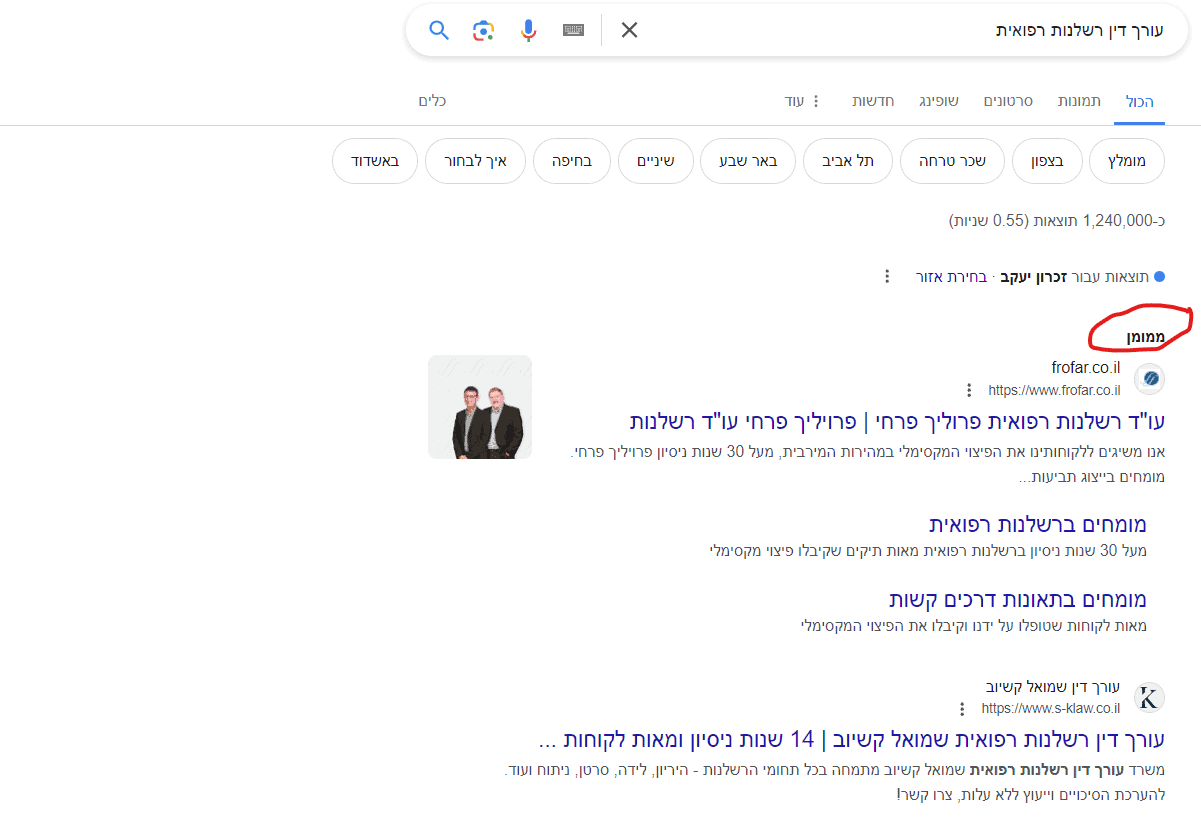Click the frofar.co.il site name text

[x=1086, y=369]
